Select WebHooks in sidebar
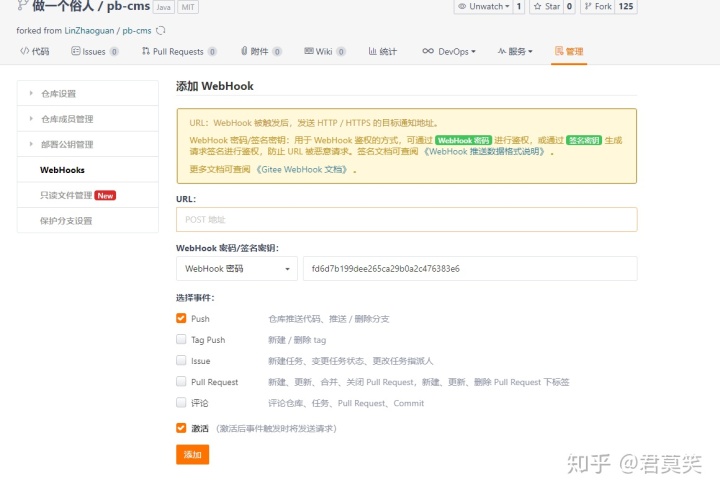 [x=88, y=170]
